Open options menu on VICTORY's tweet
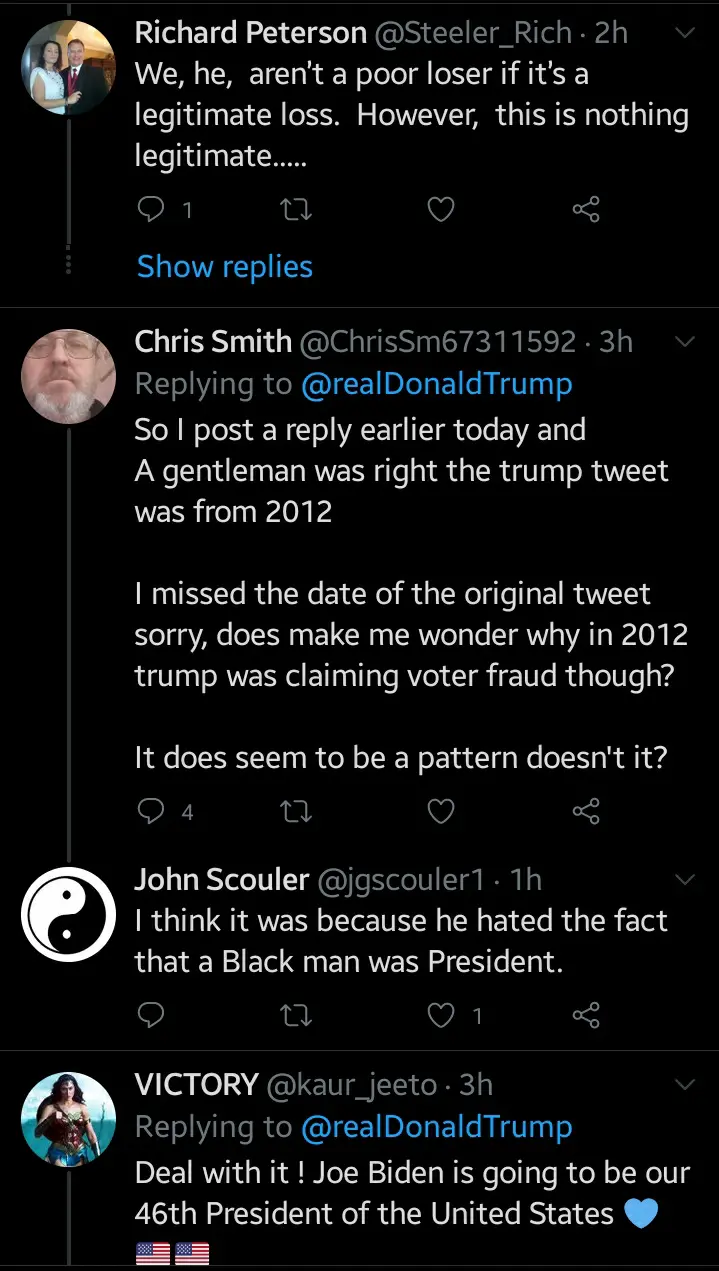 click(685, 1085)
